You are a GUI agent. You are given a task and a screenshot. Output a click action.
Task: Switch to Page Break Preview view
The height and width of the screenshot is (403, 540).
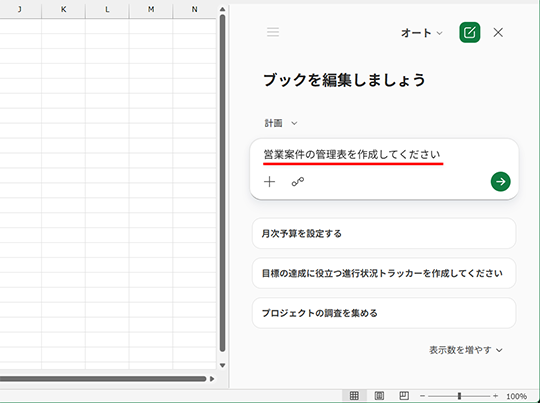tap(404, 396)
